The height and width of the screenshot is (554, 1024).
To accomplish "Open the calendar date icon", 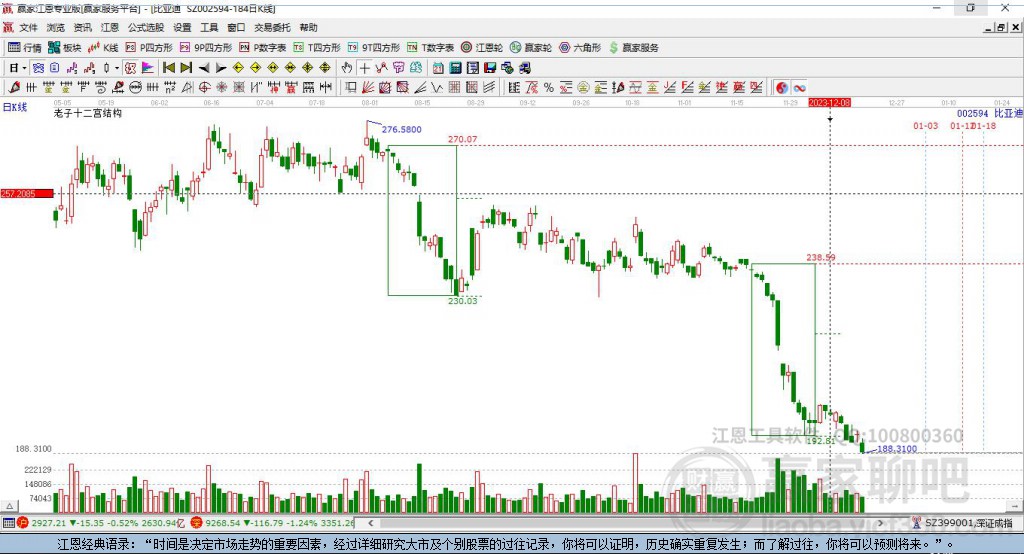I will pos(438,68).
